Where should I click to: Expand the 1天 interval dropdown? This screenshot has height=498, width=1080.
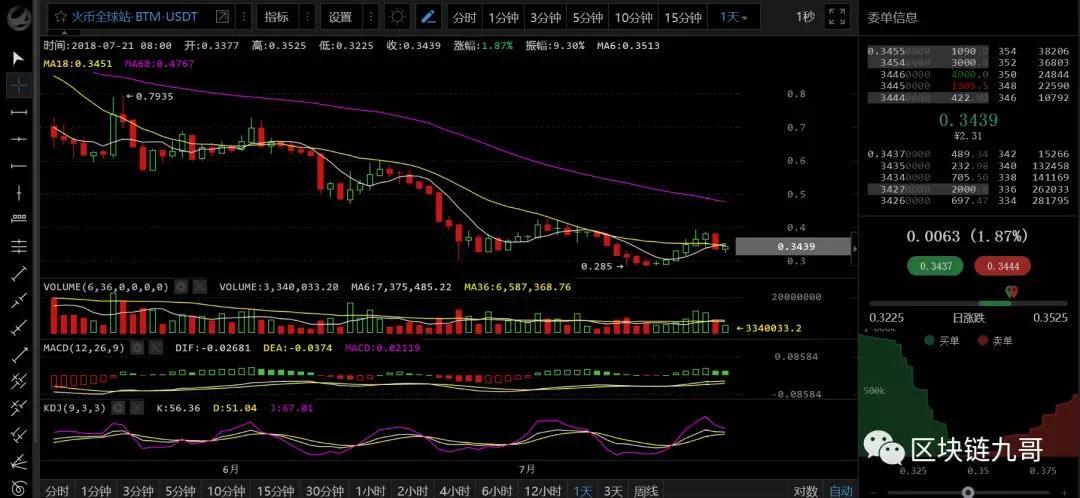(x=734, y=17)
